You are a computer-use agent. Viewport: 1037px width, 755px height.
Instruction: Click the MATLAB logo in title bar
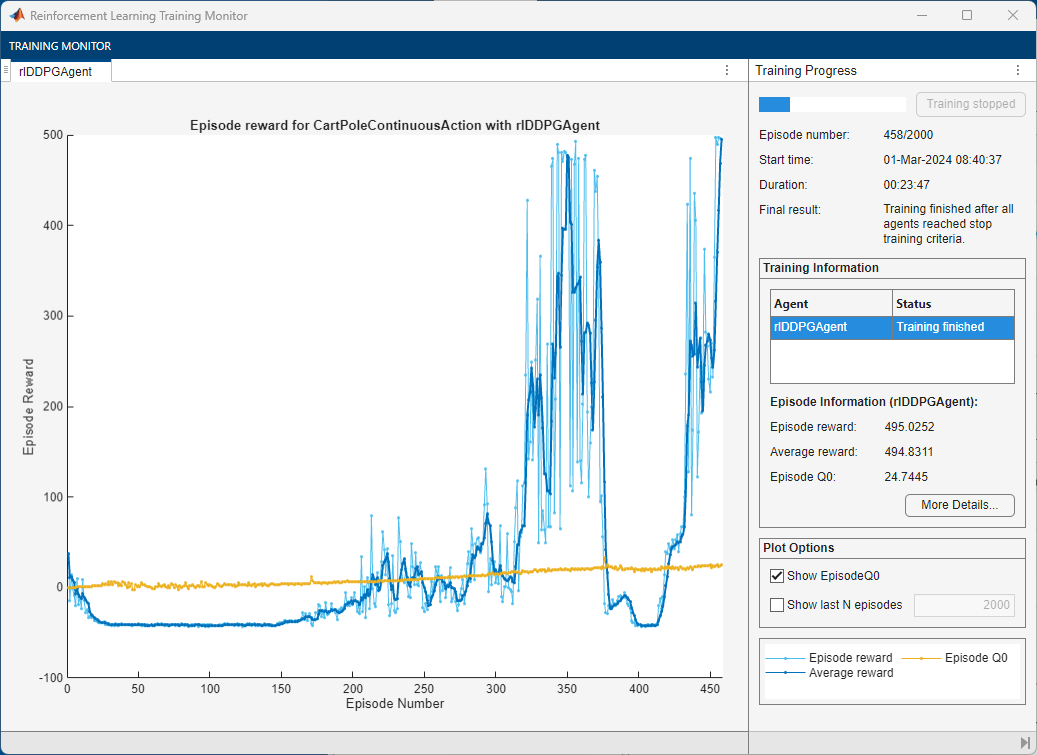[17, 16]
